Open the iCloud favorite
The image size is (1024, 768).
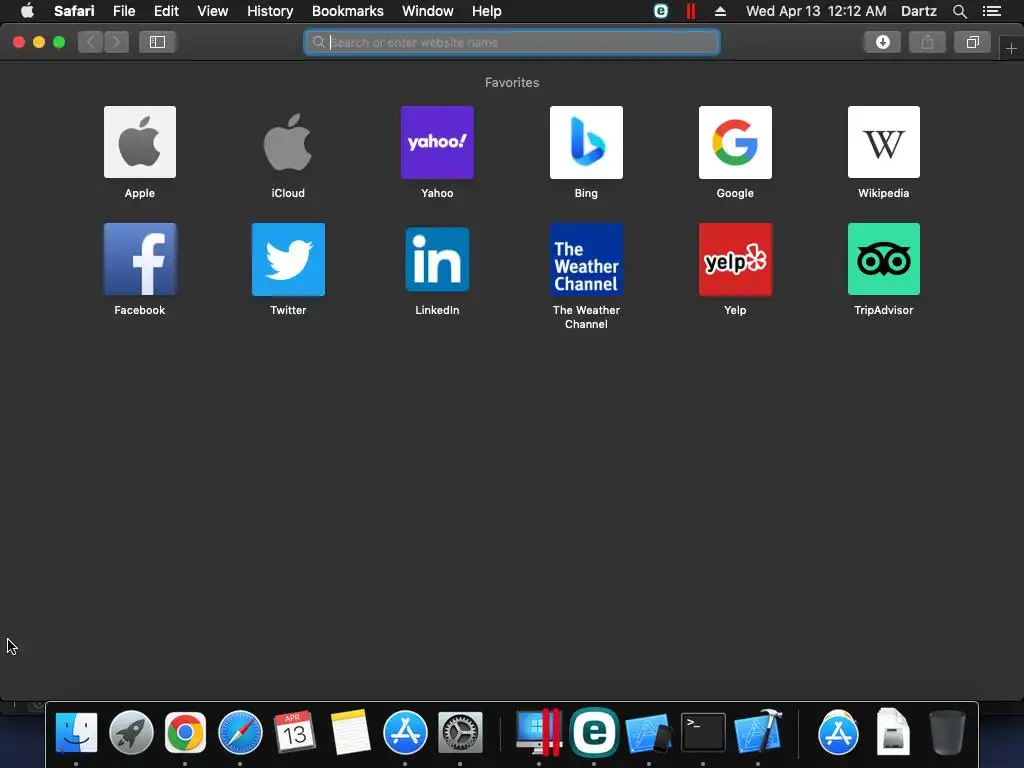[288, 142]
